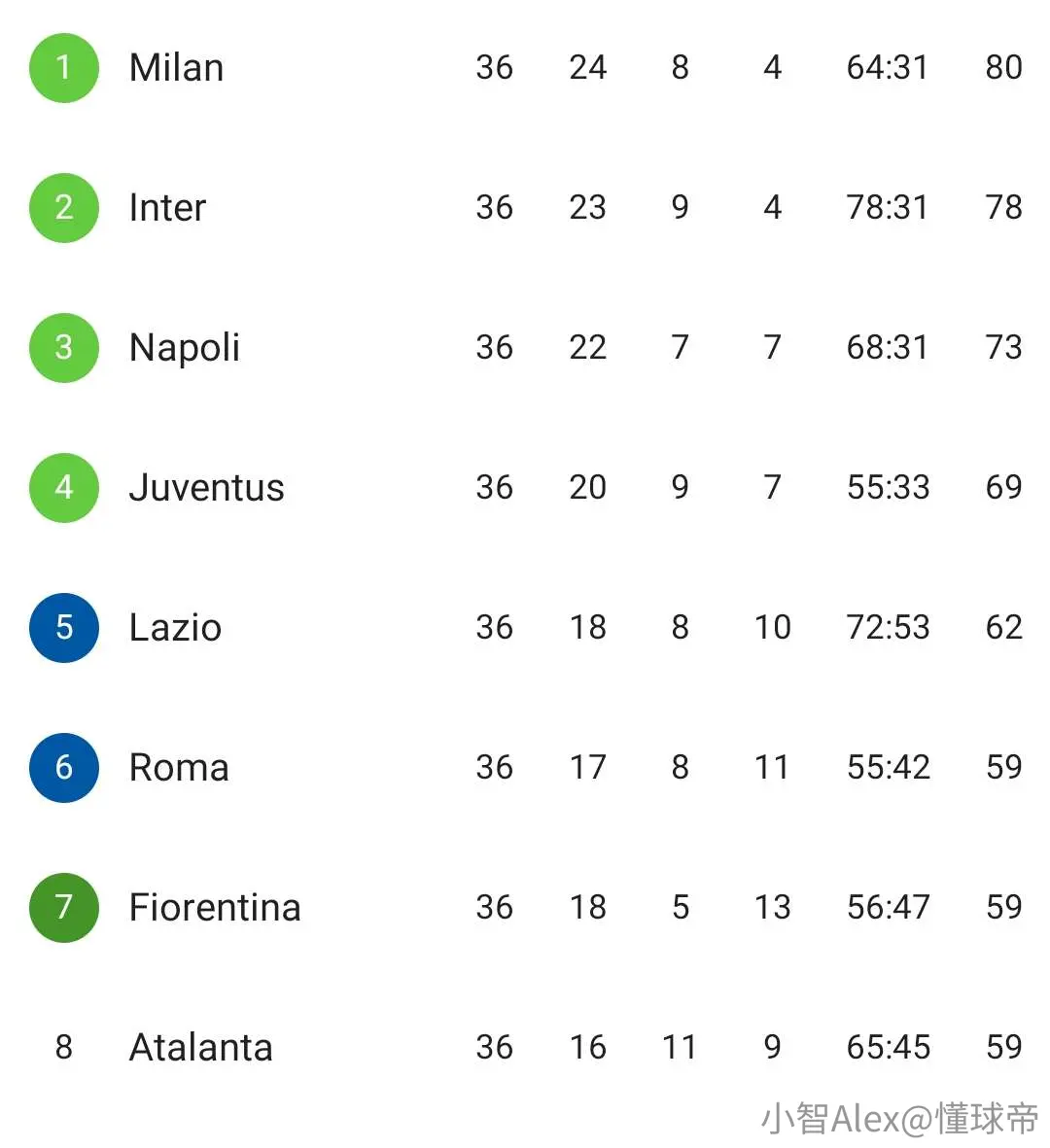Click the rank 8 position number
Image resolution: width=1050 pixels, height=1148 pixels.
(64, 1047)
